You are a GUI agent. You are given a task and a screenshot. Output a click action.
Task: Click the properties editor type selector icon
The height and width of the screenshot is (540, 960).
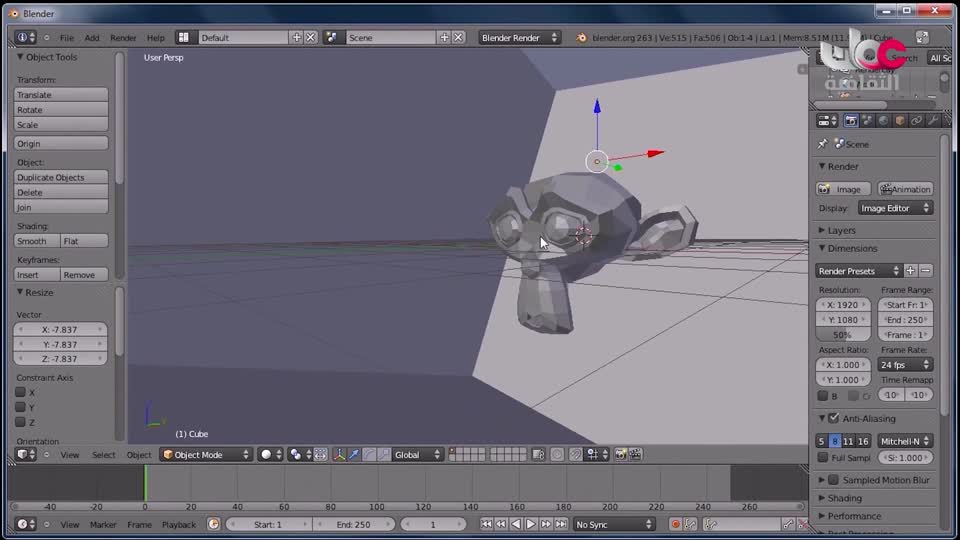tap(827, 121)
